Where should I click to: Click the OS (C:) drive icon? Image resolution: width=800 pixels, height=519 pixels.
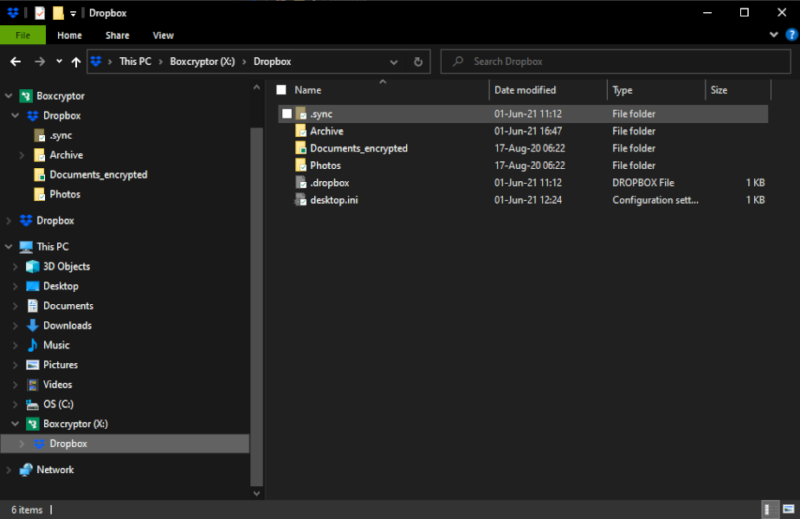[33, 404]
